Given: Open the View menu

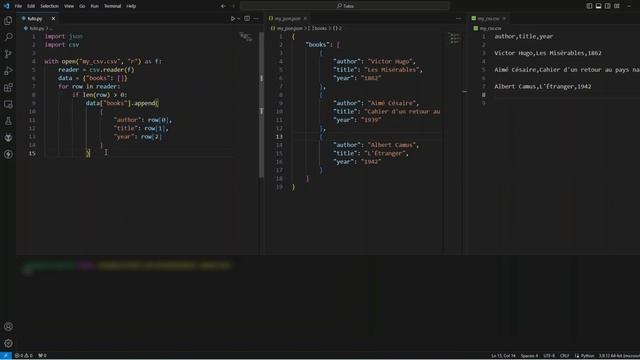Looking at the screenshot, I should click(x=69, y=6).
